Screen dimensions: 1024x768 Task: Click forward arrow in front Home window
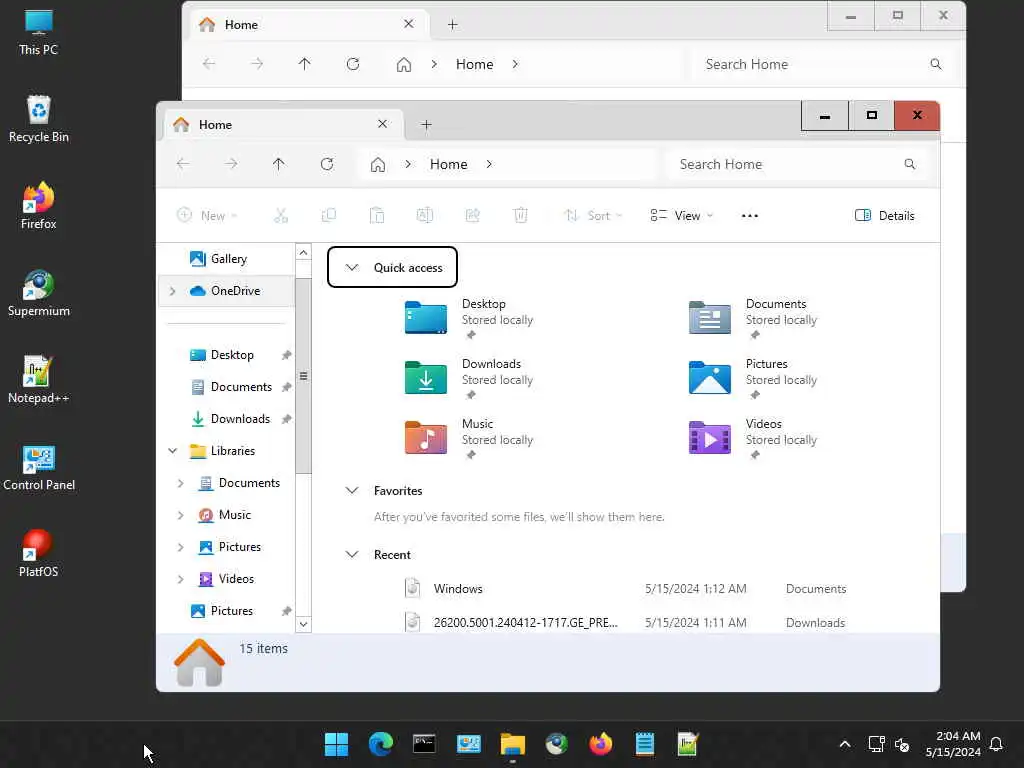coord(231,164)
